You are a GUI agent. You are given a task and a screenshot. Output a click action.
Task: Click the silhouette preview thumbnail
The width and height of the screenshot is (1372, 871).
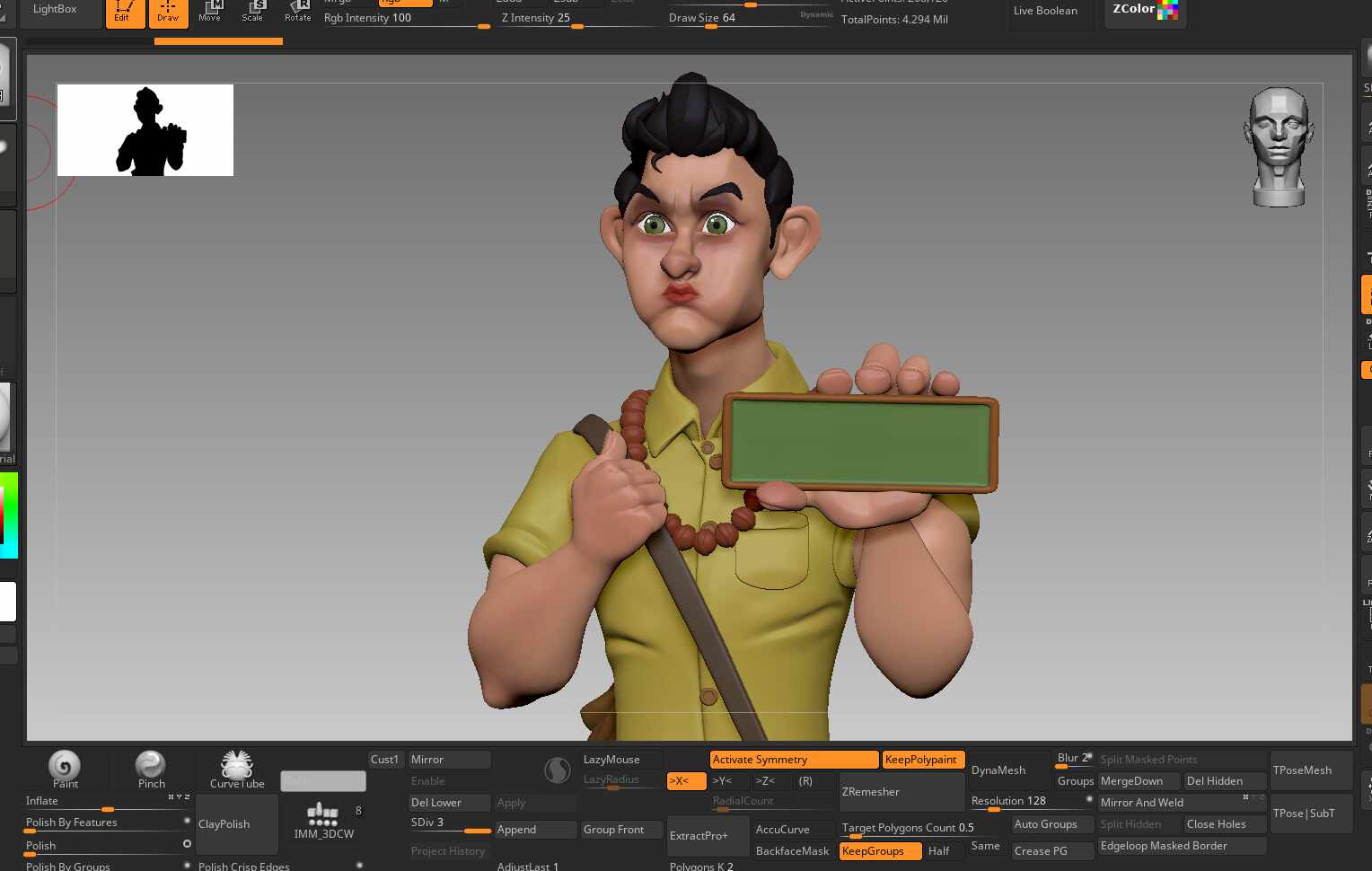(x=145, y=130)
